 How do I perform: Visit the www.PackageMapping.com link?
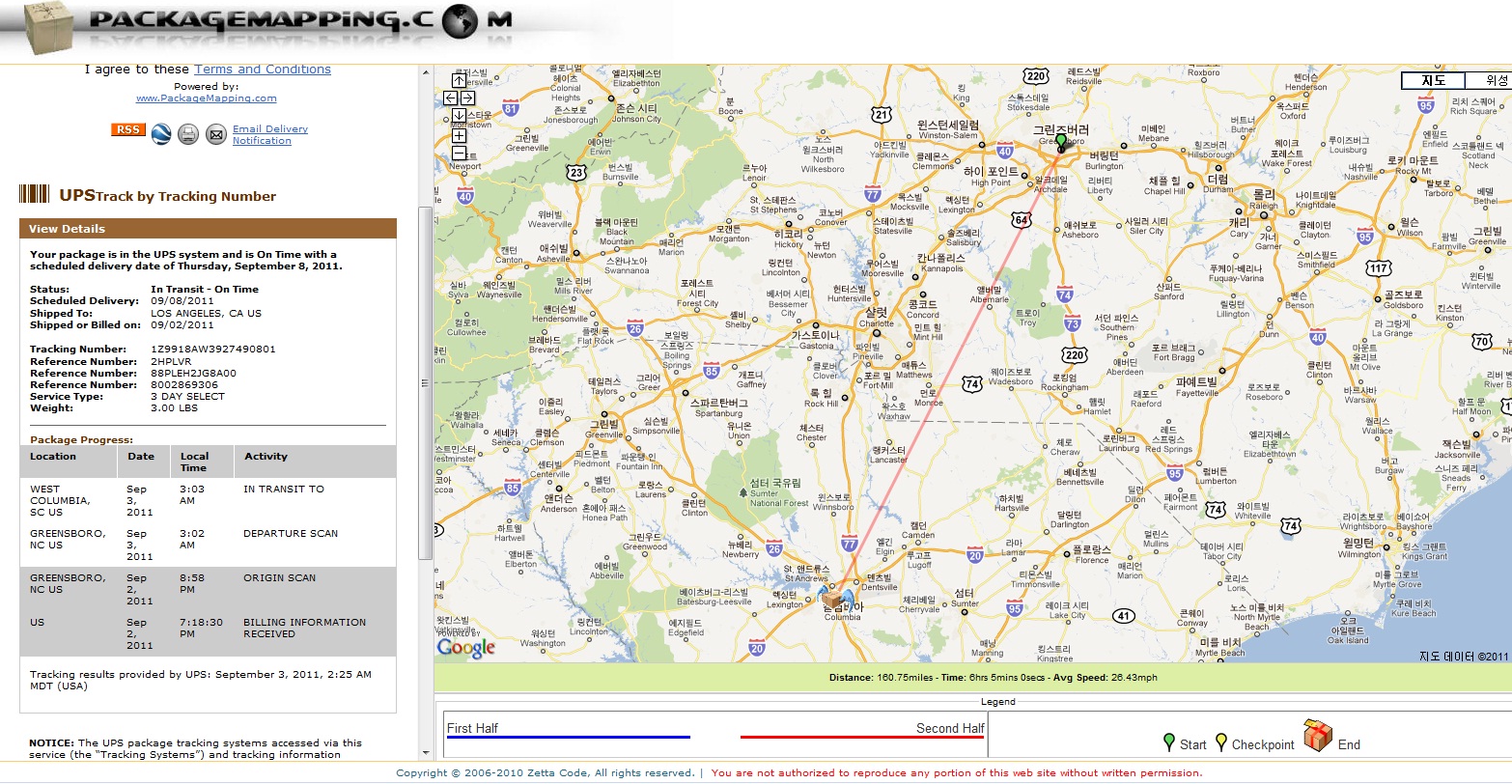(x=207, y=98)
